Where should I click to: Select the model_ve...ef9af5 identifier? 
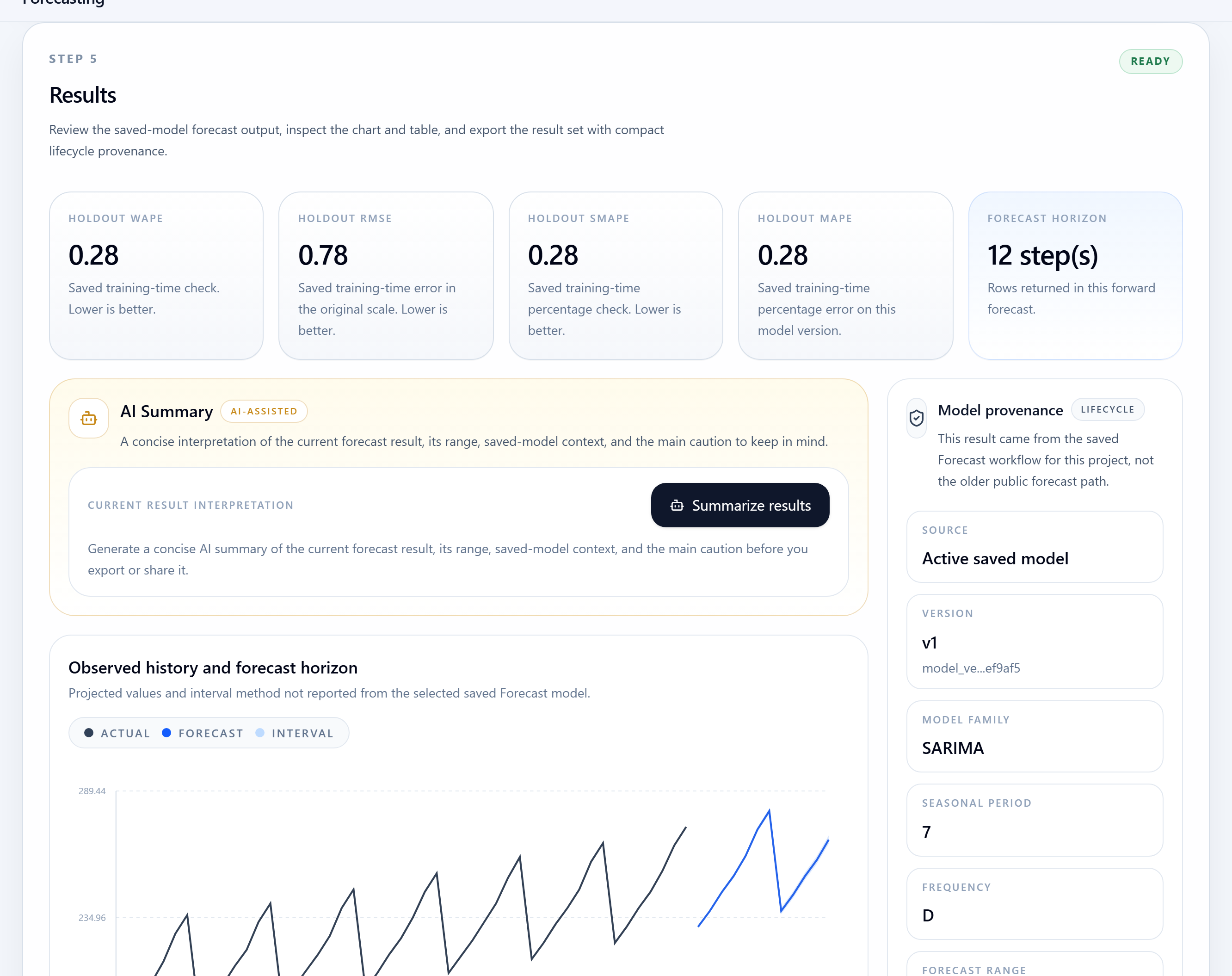pyautogui.click(x=971, y=668)
